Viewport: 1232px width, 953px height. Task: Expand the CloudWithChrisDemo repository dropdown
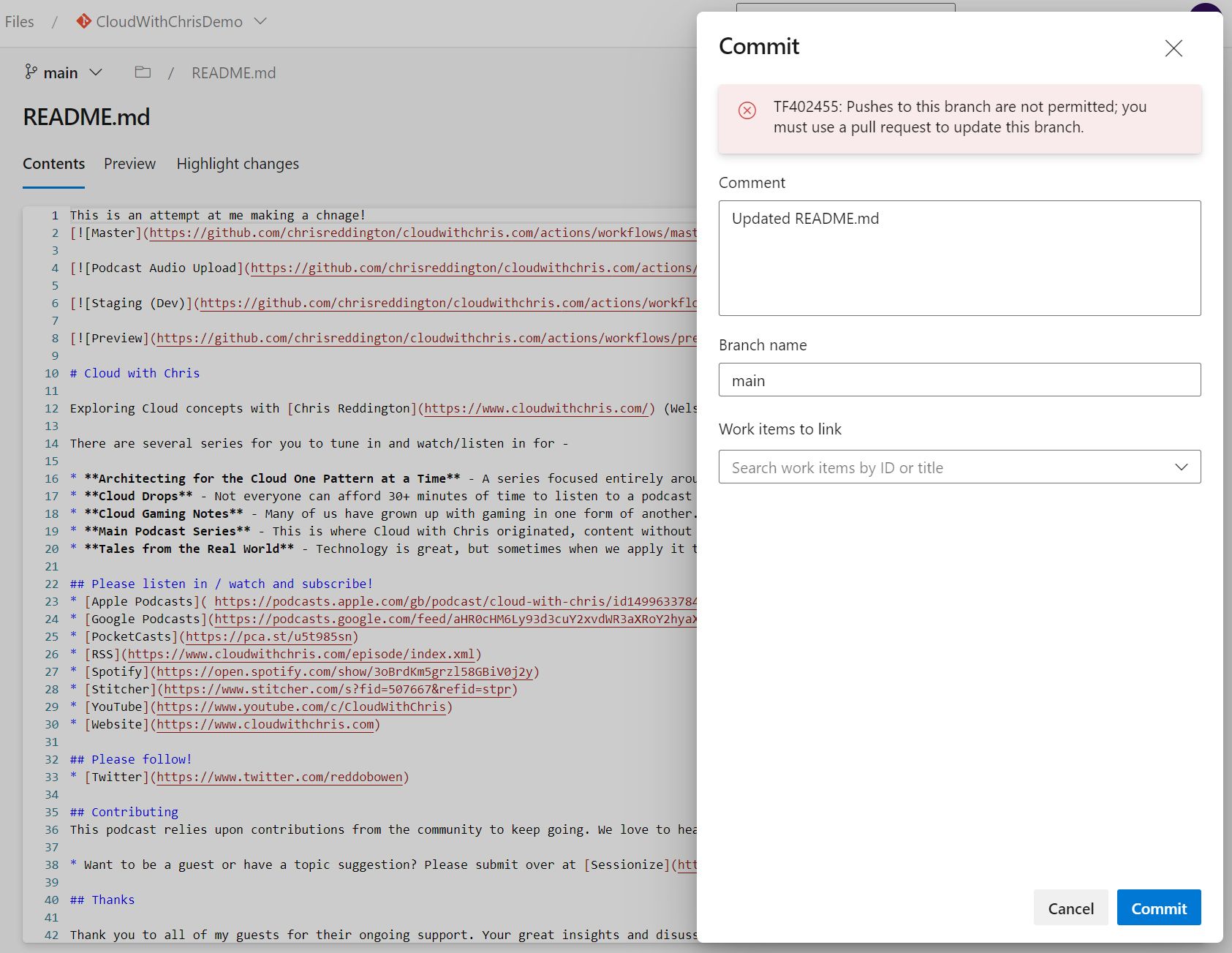[260, 22]
